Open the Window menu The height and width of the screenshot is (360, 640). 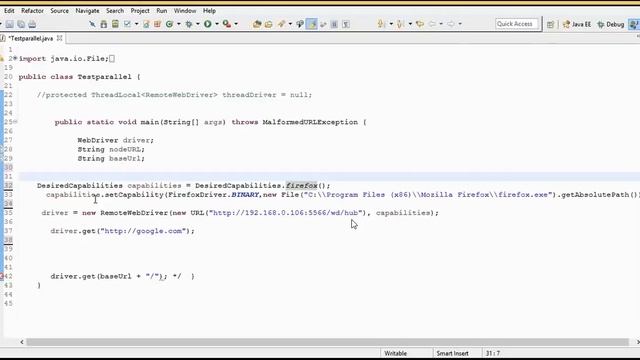185,11
